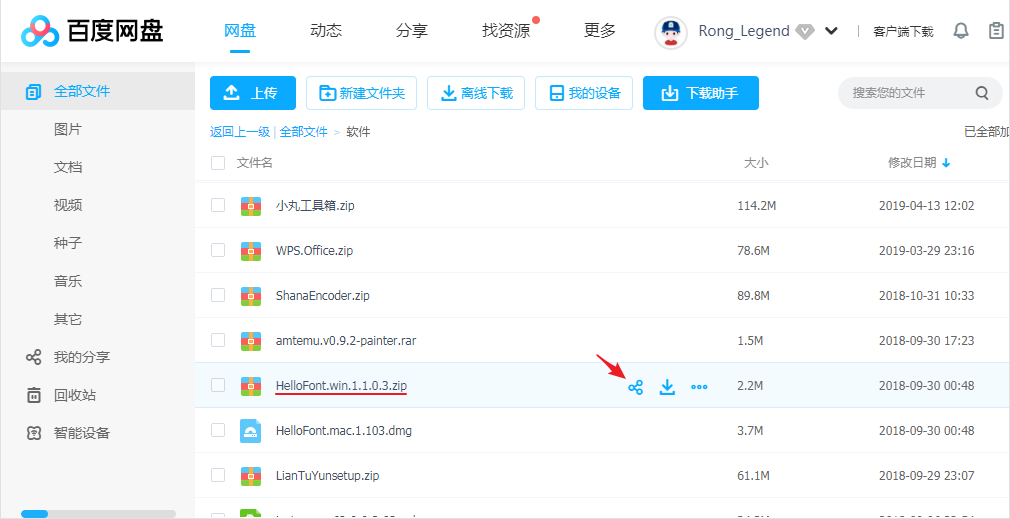Check the box for amtemu.v0.9.2-painter.rar

click(218, 340)
